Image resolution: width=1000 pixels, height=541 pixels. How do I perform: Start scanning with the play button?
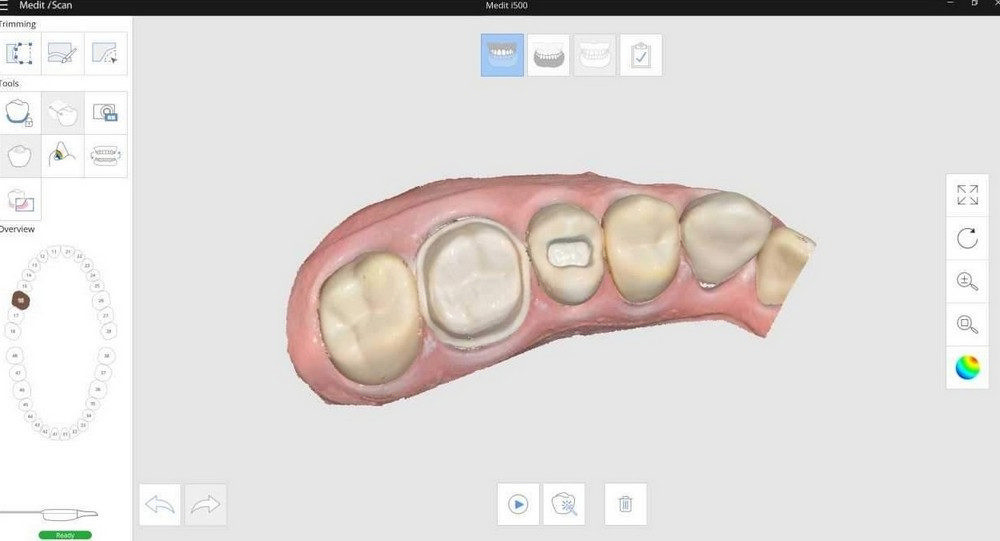[518, 505]
